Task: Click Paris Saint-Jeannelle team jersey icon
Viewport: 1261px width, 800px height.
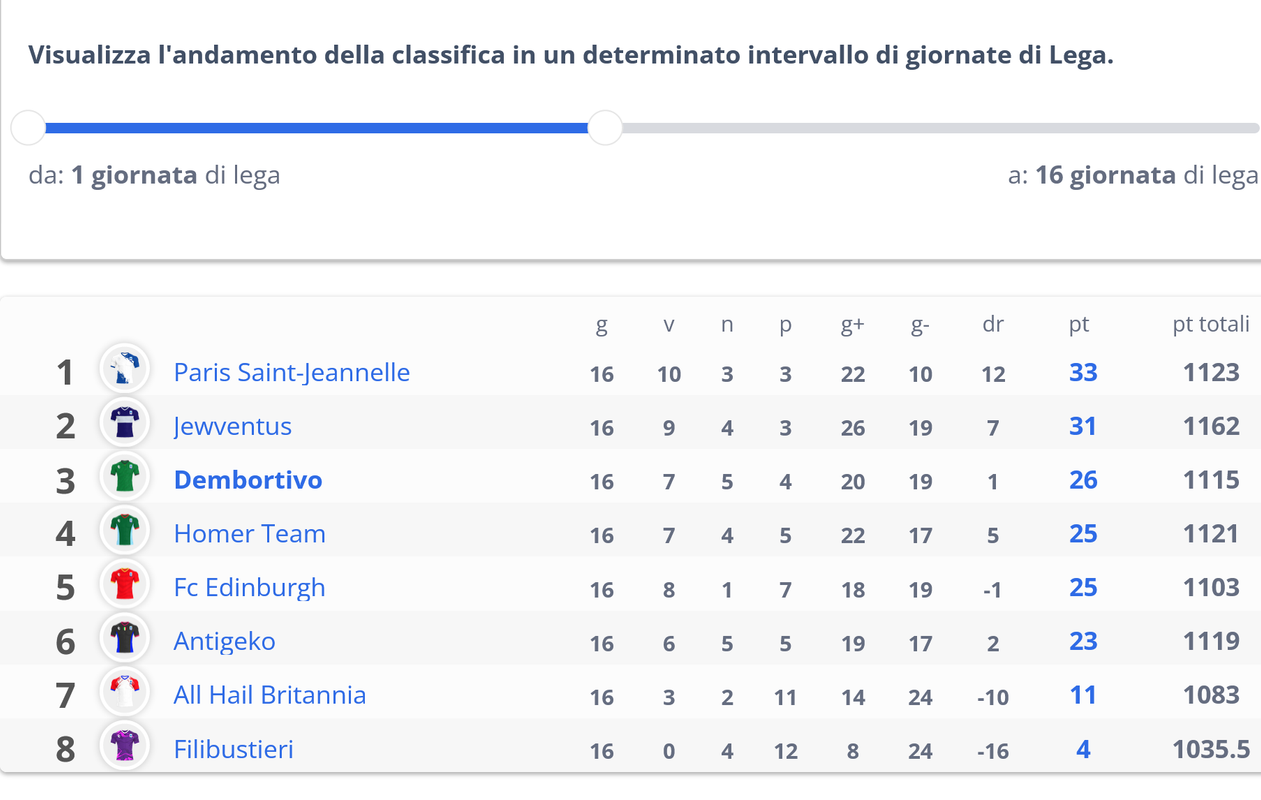Action: click(x=125, y=371)
